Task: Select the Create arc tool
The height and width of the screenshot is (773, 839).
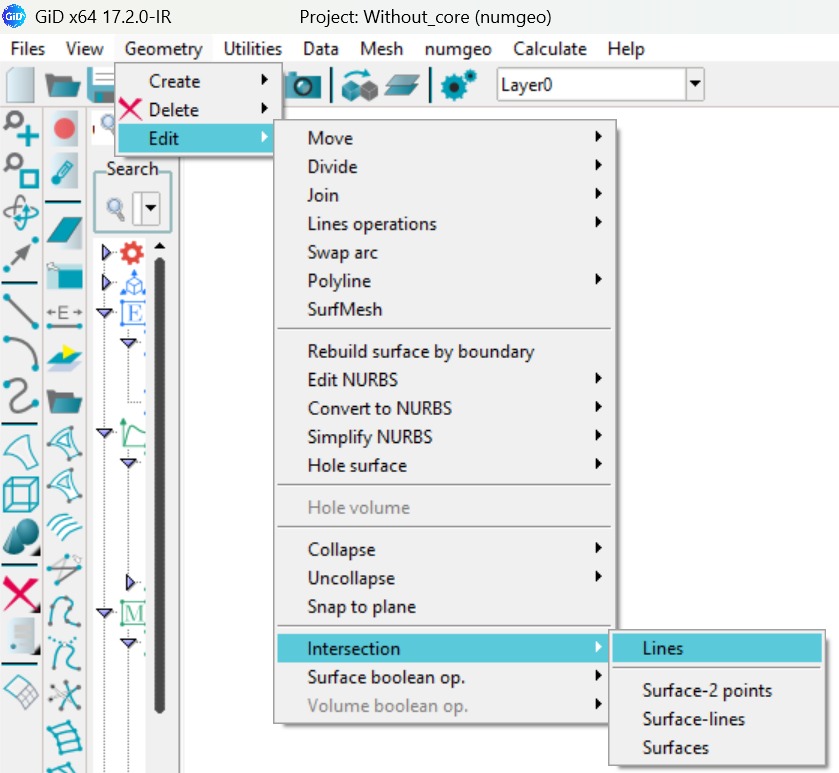Action: tap(20, 352)
